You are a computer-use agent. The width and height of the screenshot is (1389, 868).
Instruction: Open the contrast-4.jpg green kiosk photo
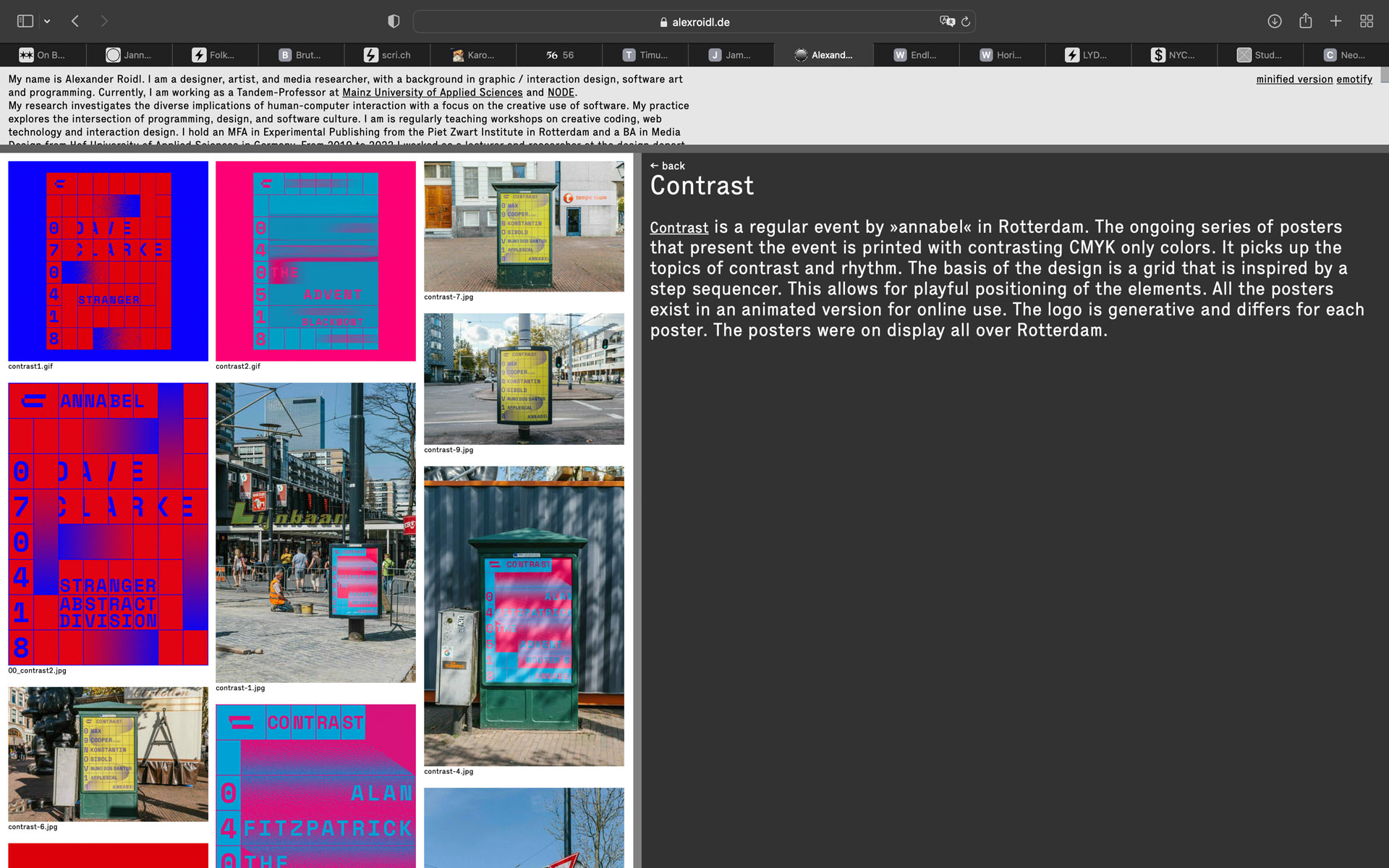(524, 616)
